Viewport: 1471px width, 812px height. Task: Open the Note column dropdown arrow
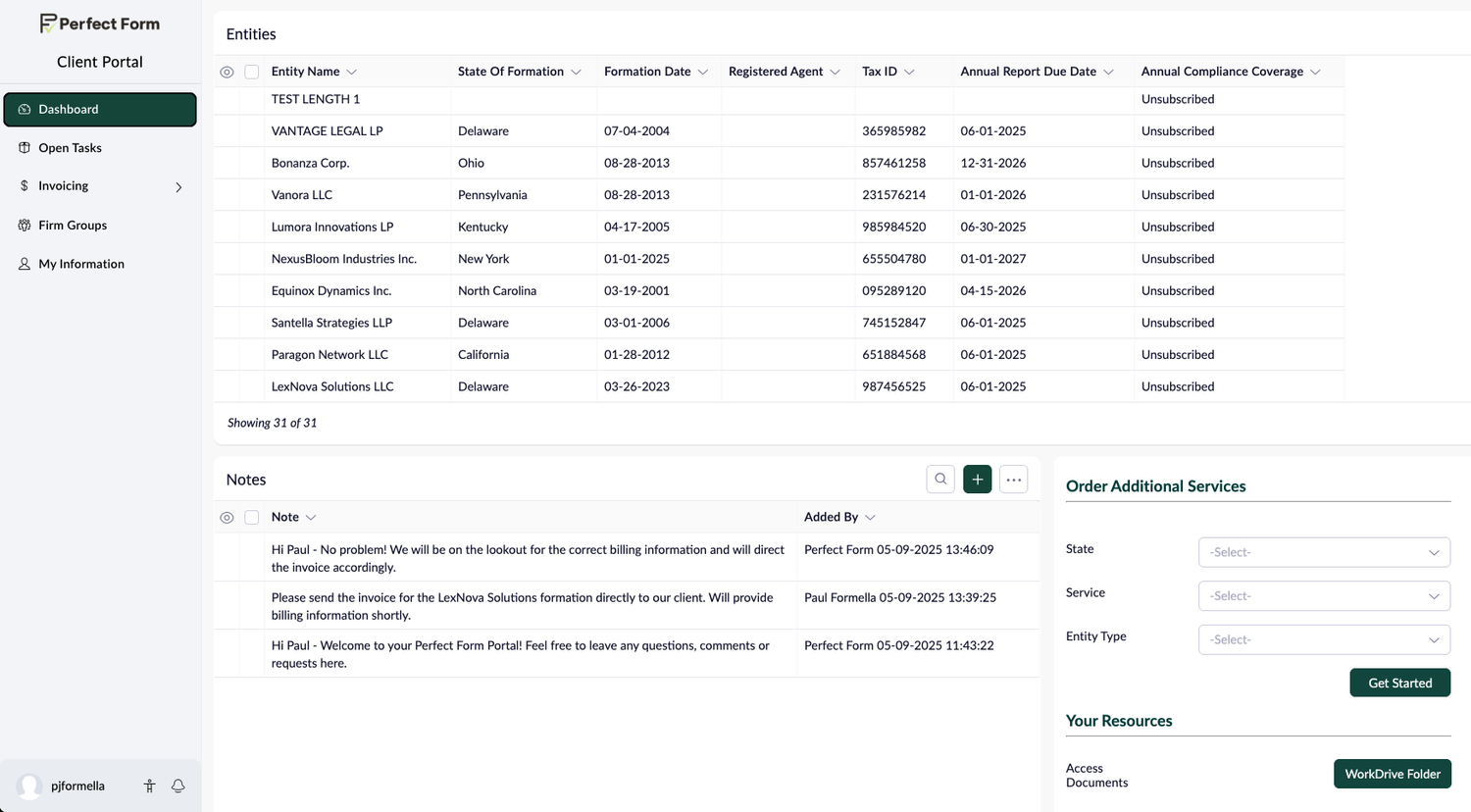[x=311, y=518]
